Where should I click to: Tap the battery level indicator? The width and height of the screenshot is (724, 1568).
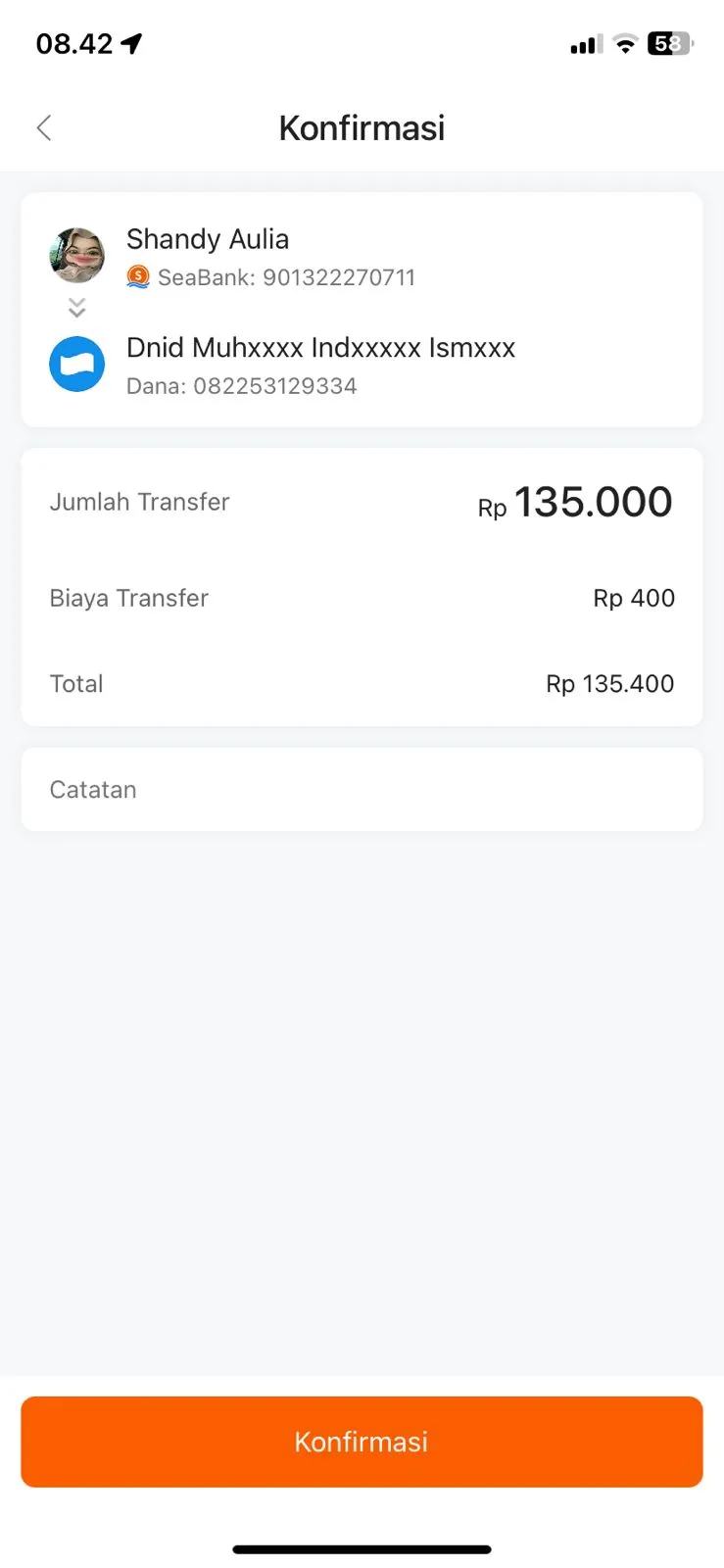[x=670, y=44]
